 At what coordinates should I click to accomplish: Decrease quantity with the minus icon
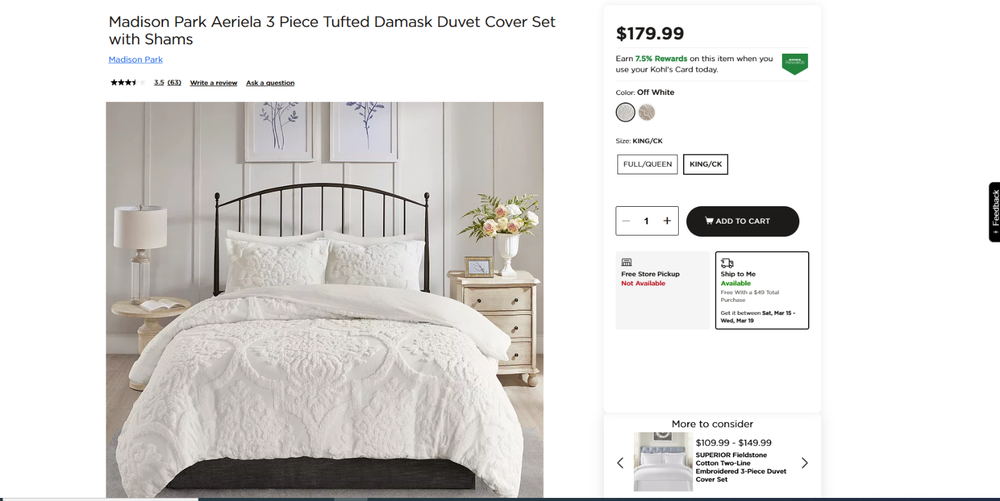point(626,221)
